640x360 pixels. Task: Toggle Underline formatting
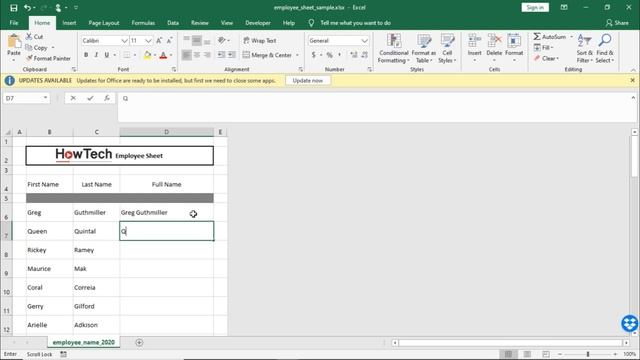107,55
